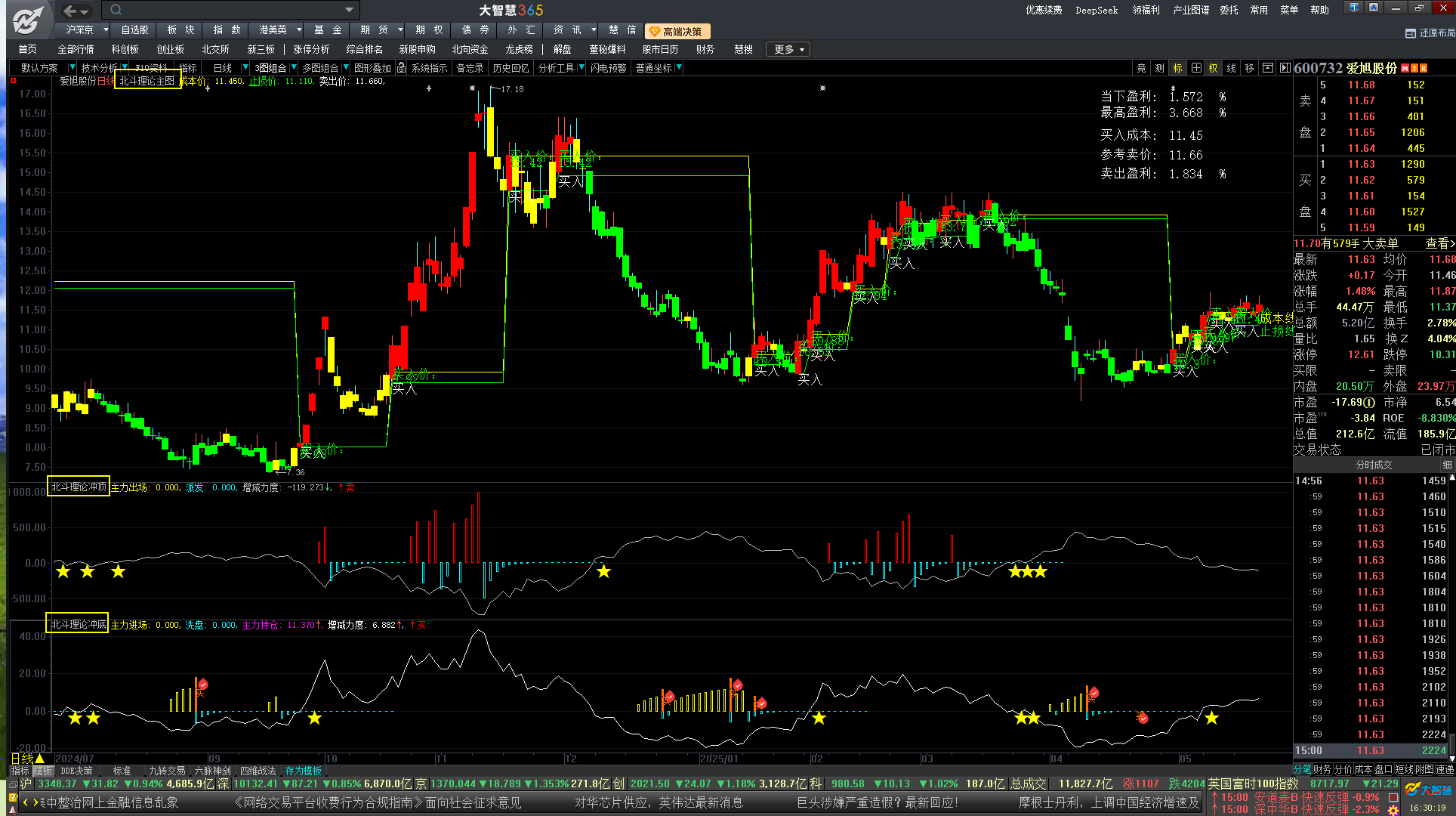
Task: Open the 更多 dropdown button
Action: pos(788,49)
